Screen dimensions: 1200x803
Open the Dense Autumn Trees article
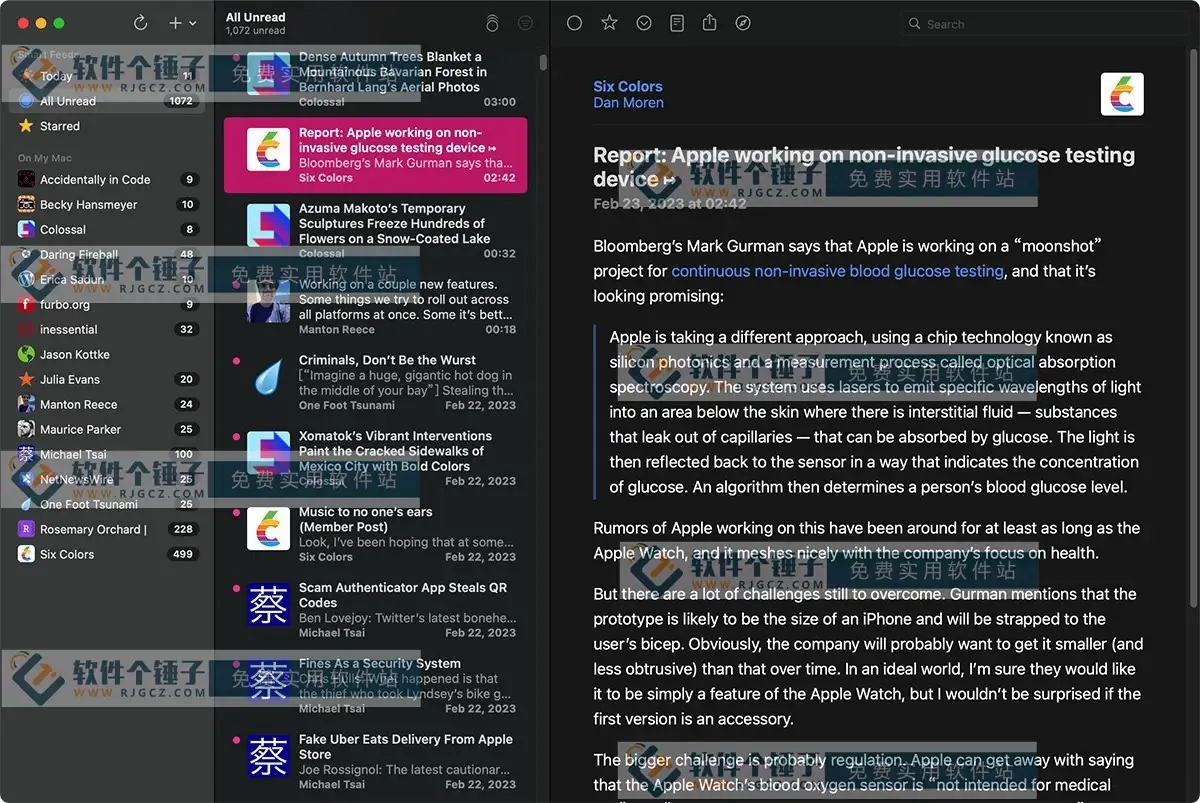pyautogui.click(x=376, y=79)
